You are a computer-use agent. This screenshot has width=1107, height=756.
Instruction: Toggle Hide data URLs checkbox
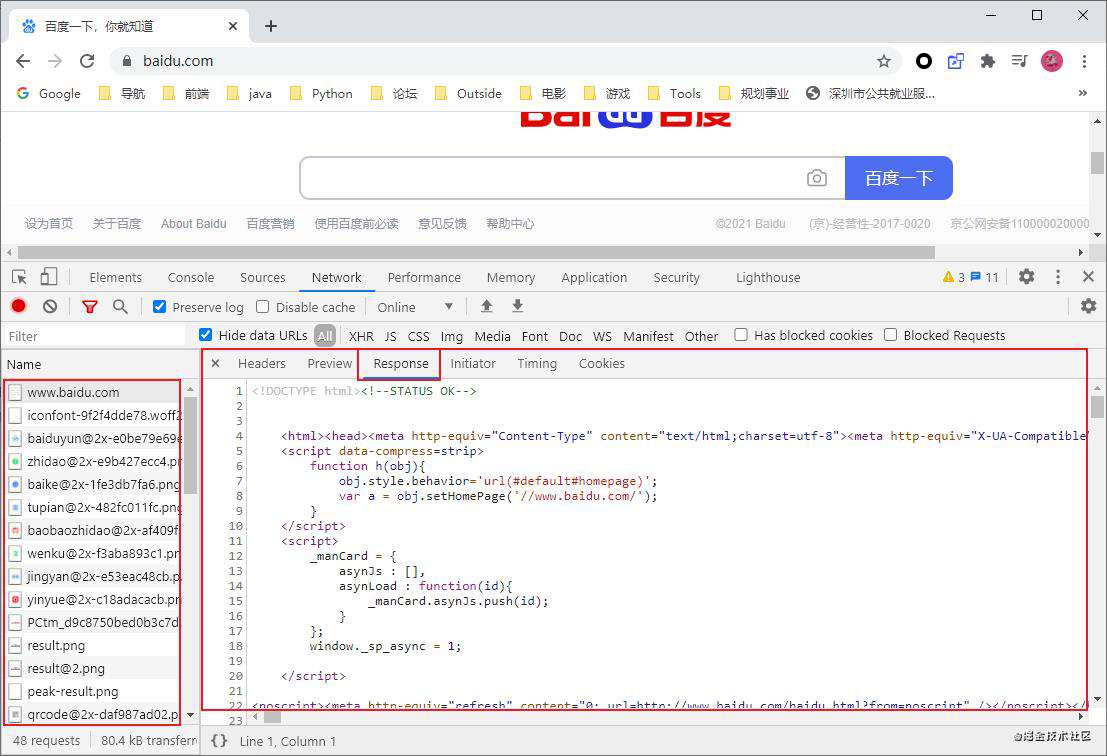point(205,335)
